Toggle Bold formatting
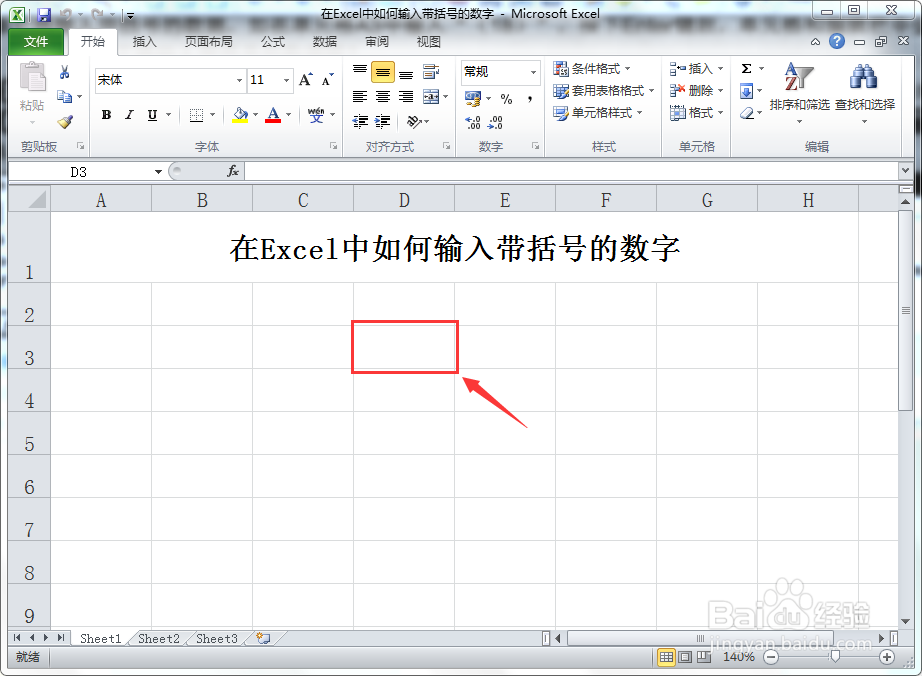 click(106, 115)
